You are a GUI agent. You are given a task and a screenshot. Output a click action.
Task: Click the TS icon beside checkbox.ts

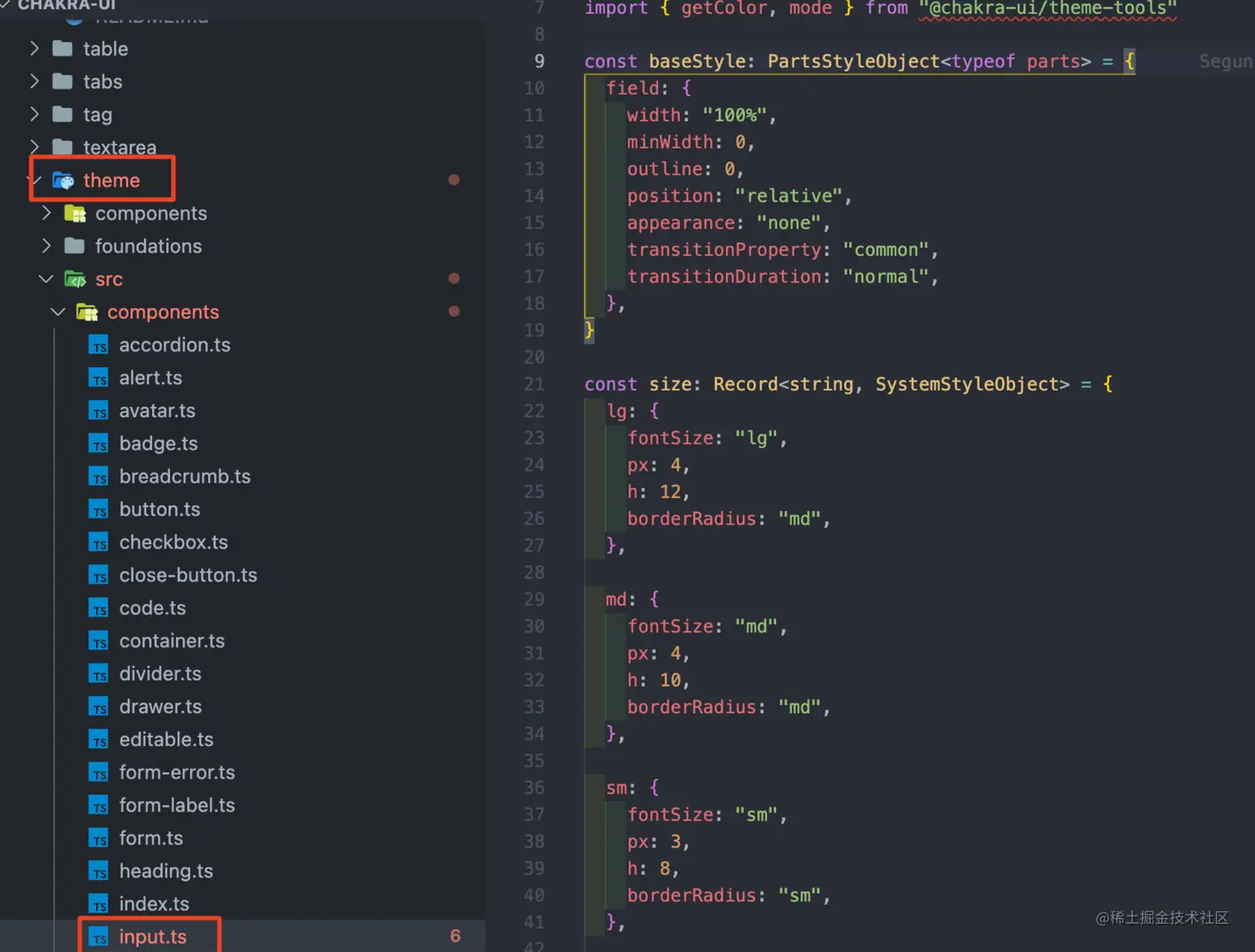[x=99, y=543]
